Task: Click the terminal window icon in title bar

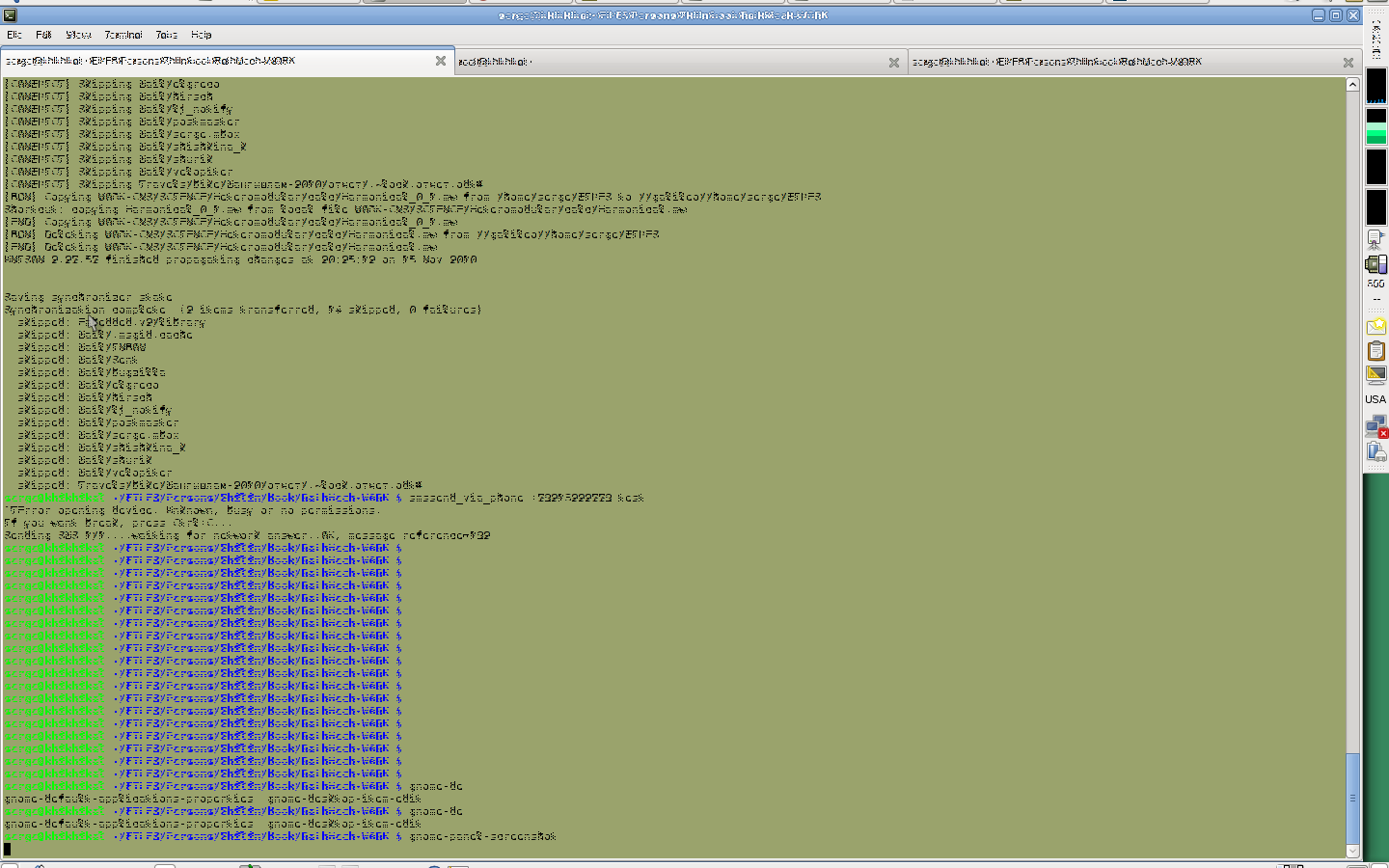Action: [10, 15]
